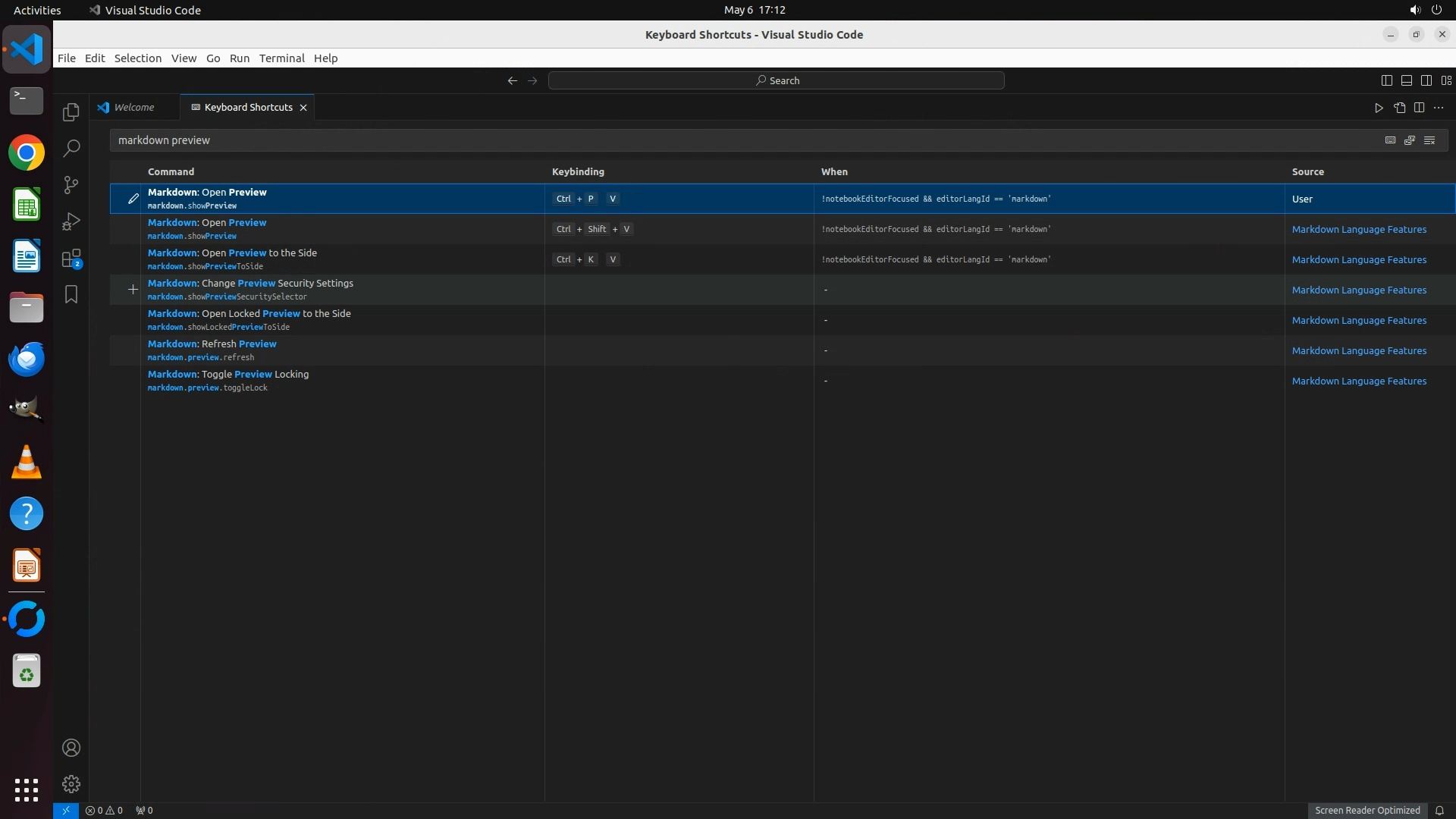
Task: Click the Bookmarks icon in activity bar
Action: (x=71, y=294)
